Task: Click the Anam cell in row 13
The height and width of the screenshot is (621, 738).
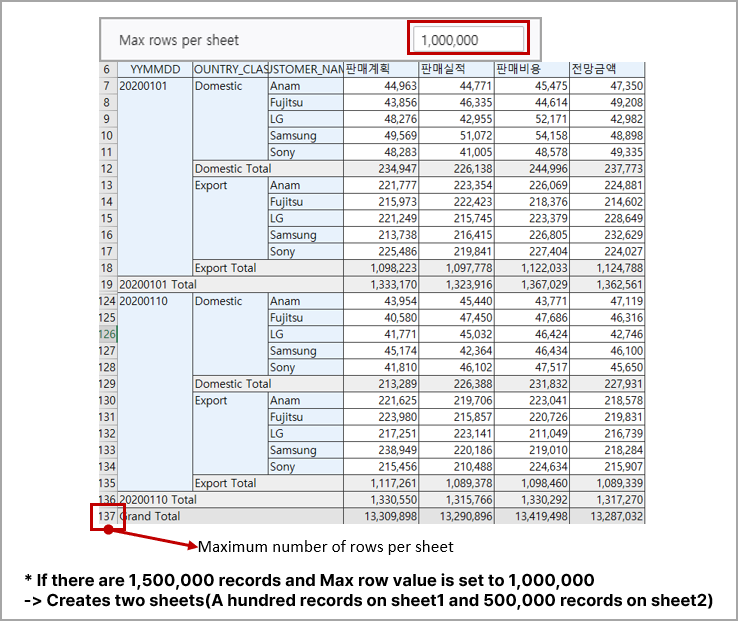Action: [x=305, y=185]
